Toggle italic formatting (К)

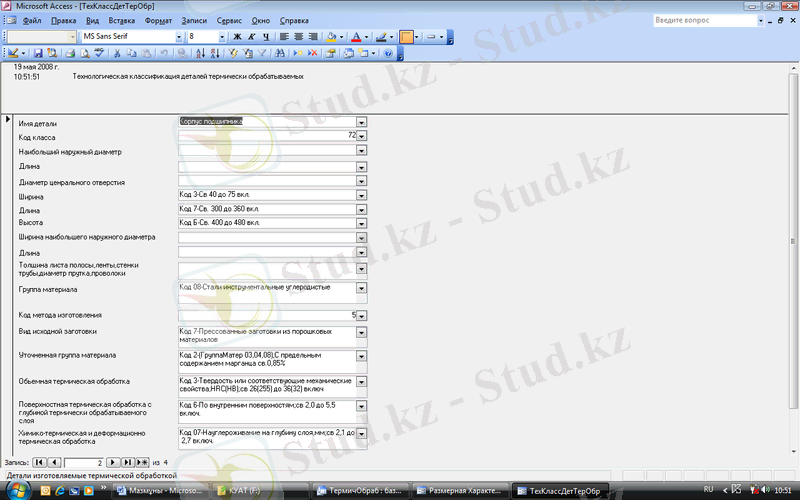[x=252, y=37]
